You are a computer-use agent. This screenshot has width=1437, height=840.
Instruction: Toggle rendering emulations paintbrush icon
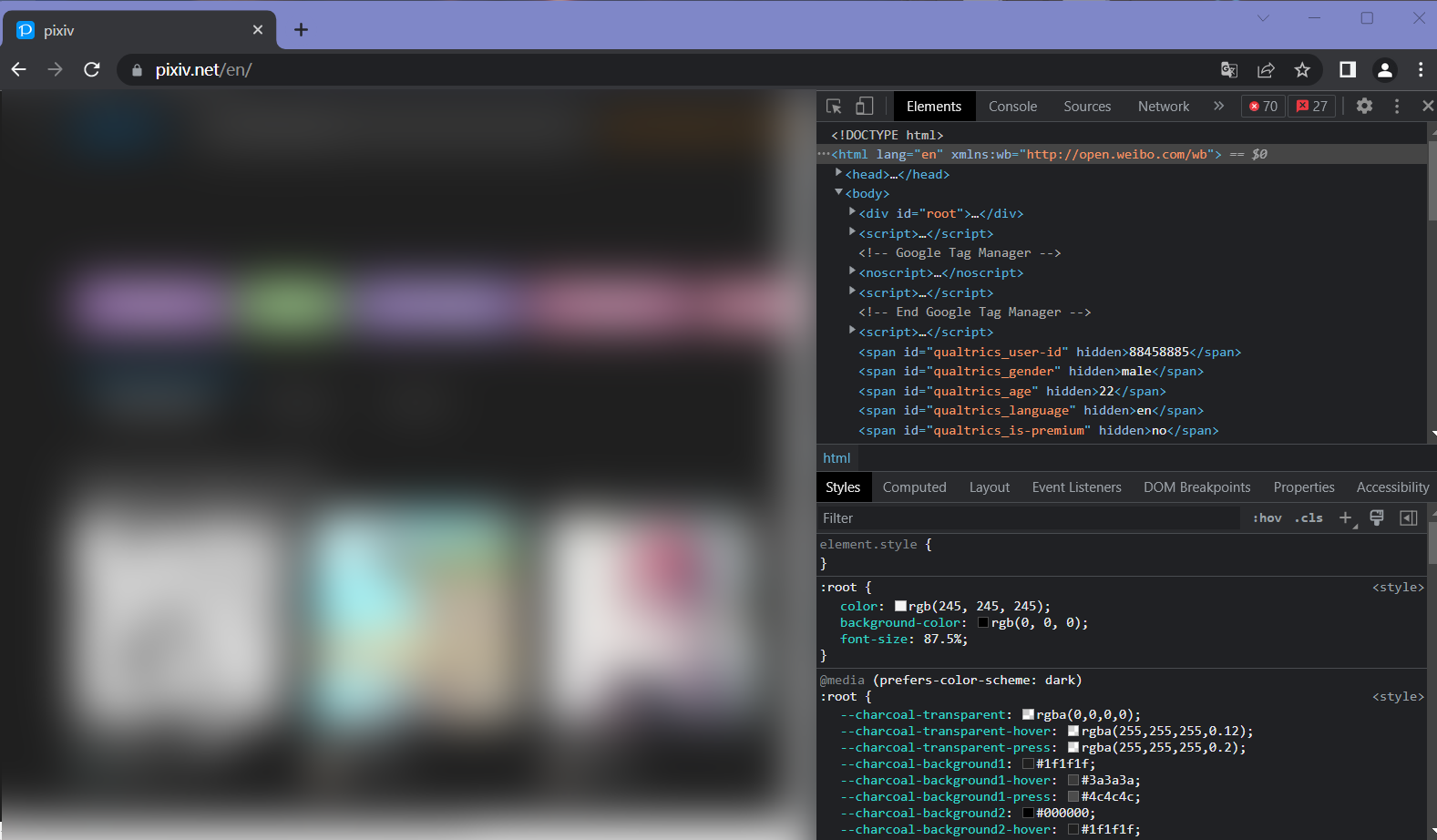[x=1377, y=517]
